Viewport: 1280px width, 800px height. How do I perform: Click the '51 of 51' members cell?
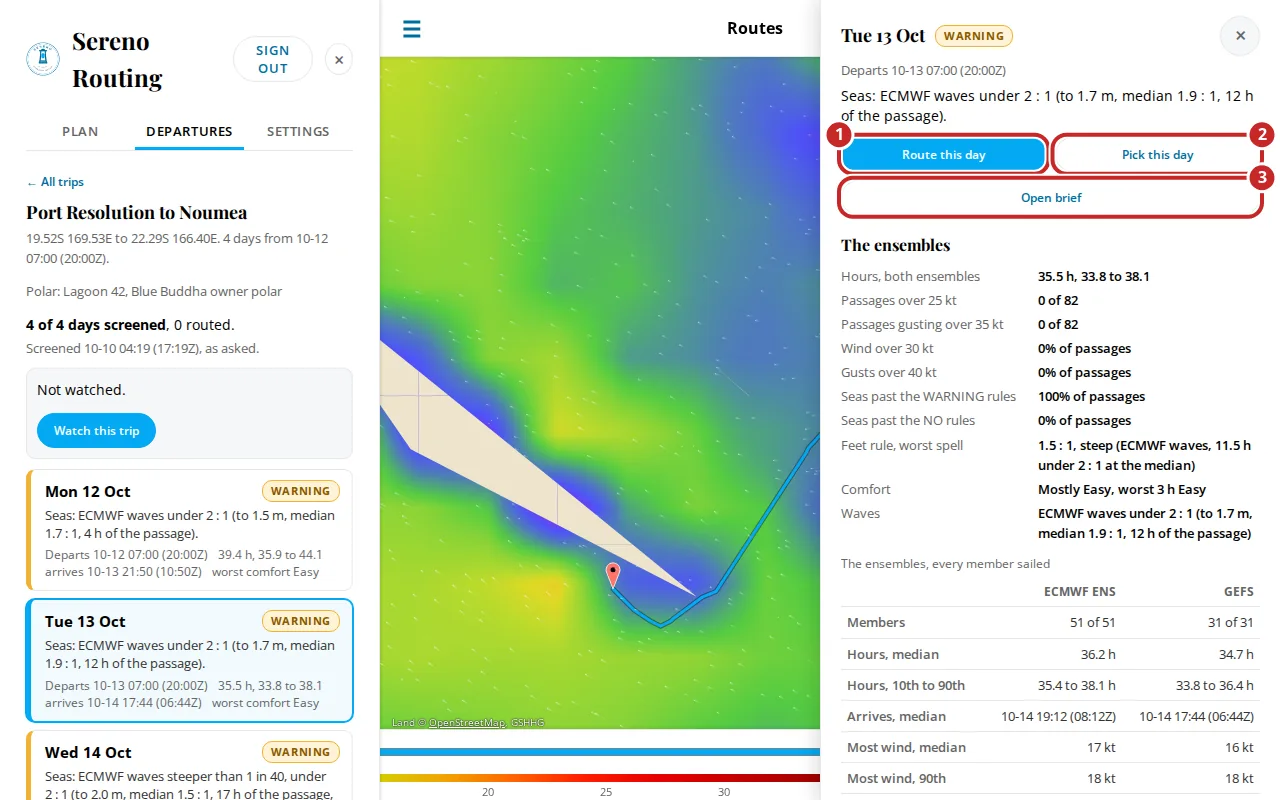[x=1093, y=622]
